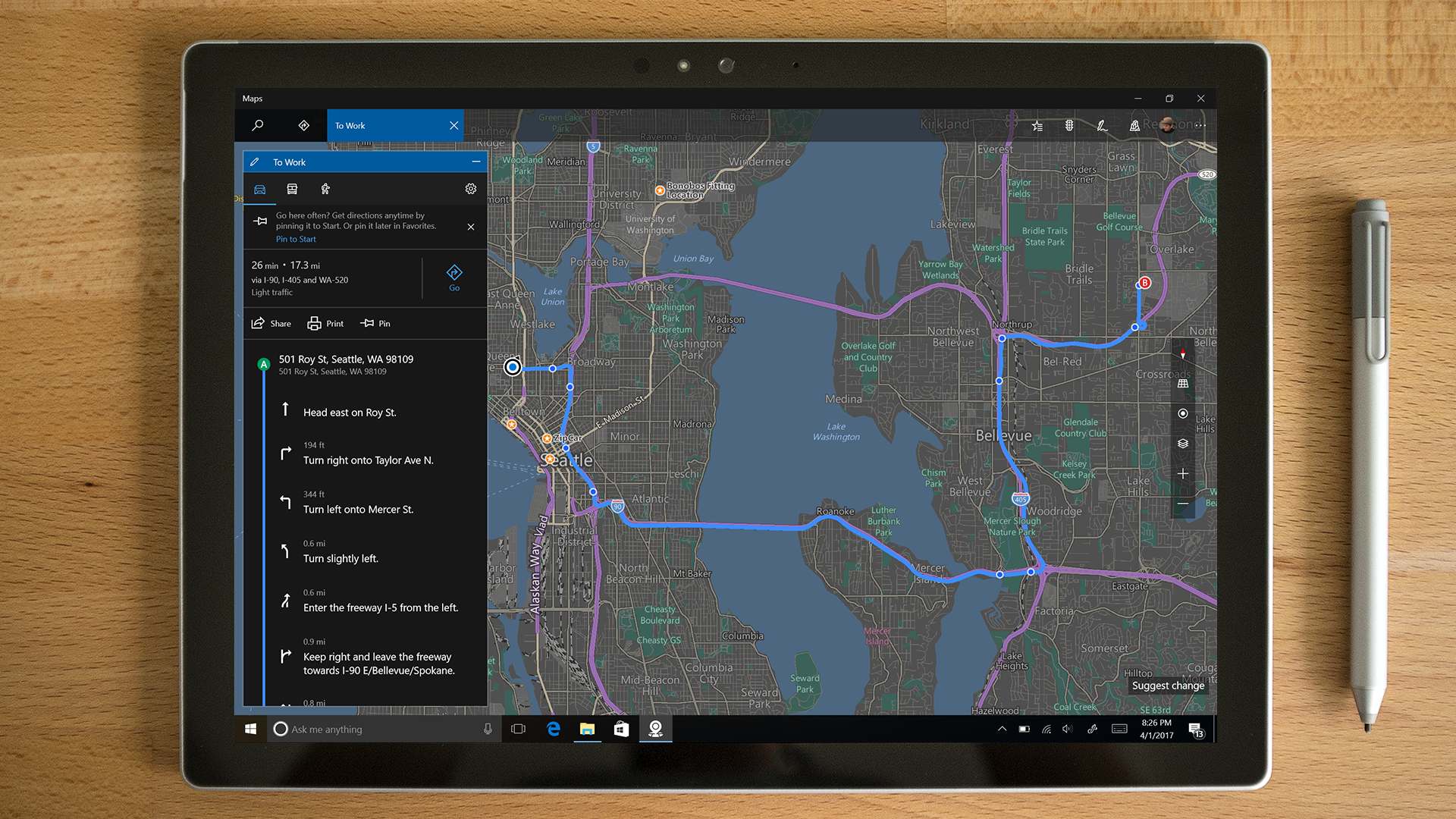Open Action Center notifications icon
This screenshot has height=819, width=1456.
(x=1196, y=730)
